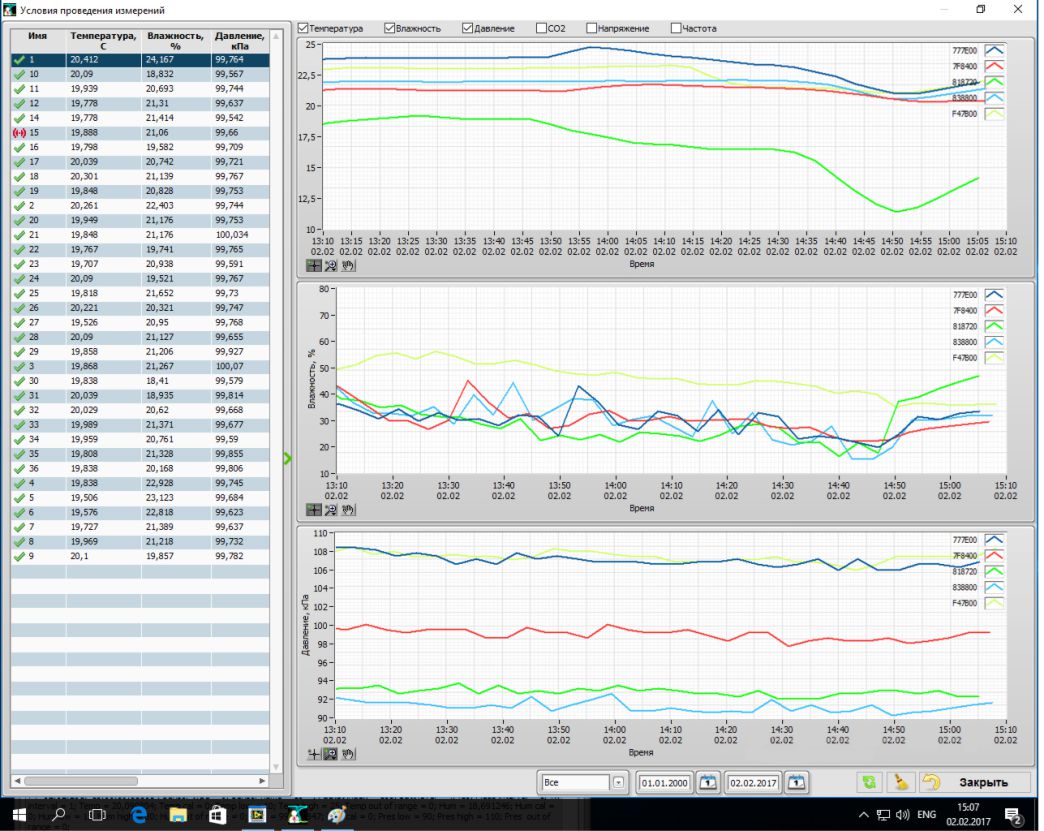Open calendar picker for end date 02.02.2017
1044x831 pixels.
point(796,782)
